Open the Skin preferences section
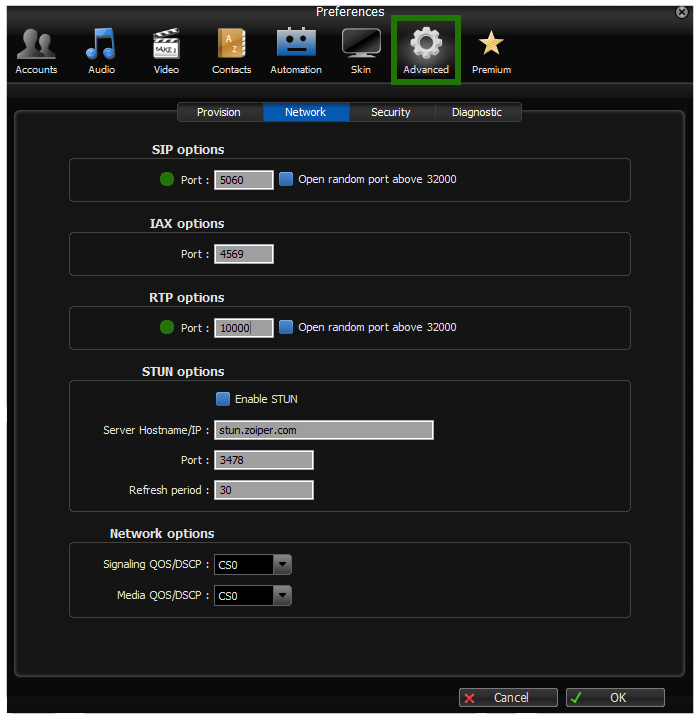Screen dimensions: 700x720 pyautogui.click(x=361, y=50)
